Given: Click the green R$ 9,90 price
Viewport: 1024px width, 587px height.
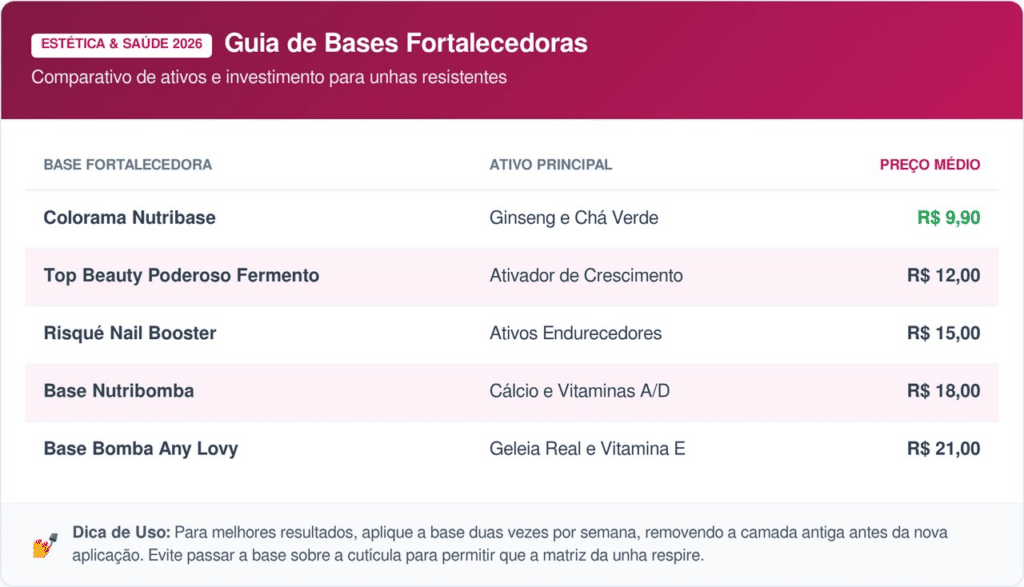Looking at the screenshot, I should click(949, 217).
